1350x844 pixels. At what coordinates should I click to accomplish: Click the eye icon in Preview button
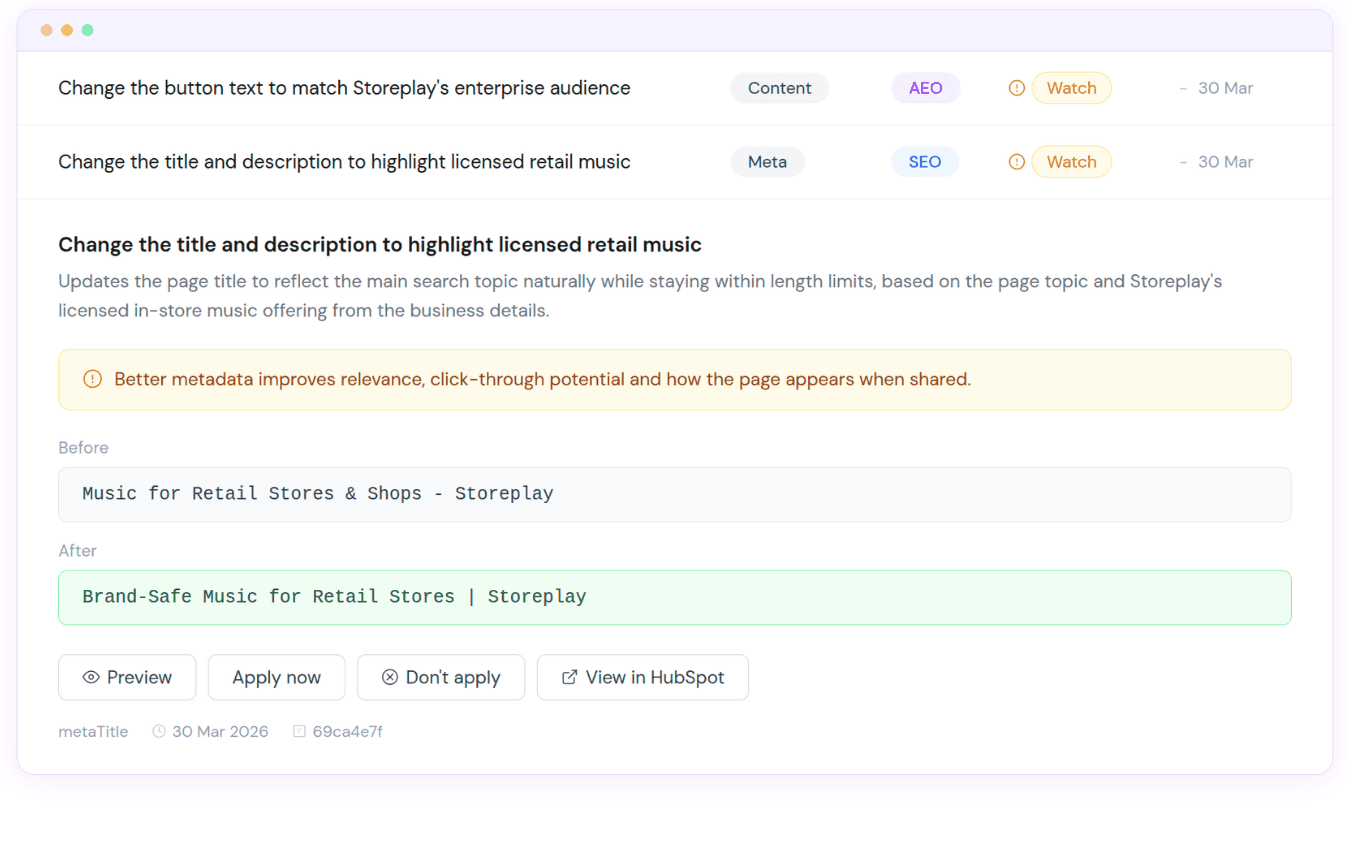coord(91,677)
